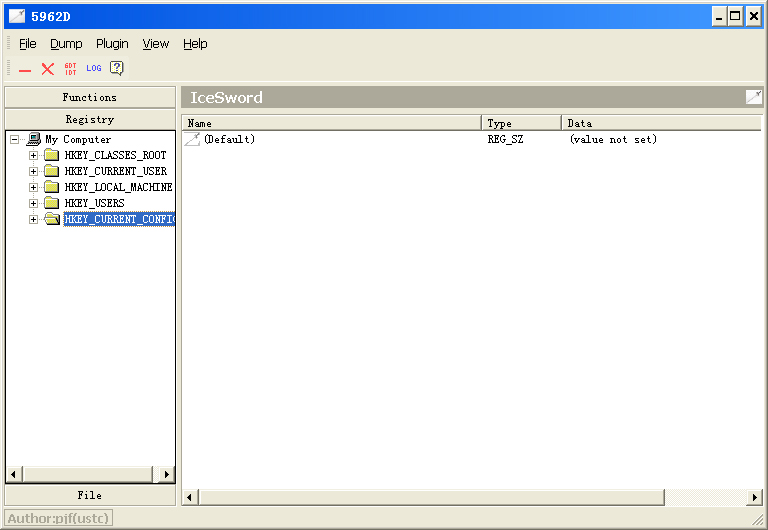768x530 pixels.
Task: Click the HKEY_LOCAL_MACHINE folder icon
Action: coord(51,187)
